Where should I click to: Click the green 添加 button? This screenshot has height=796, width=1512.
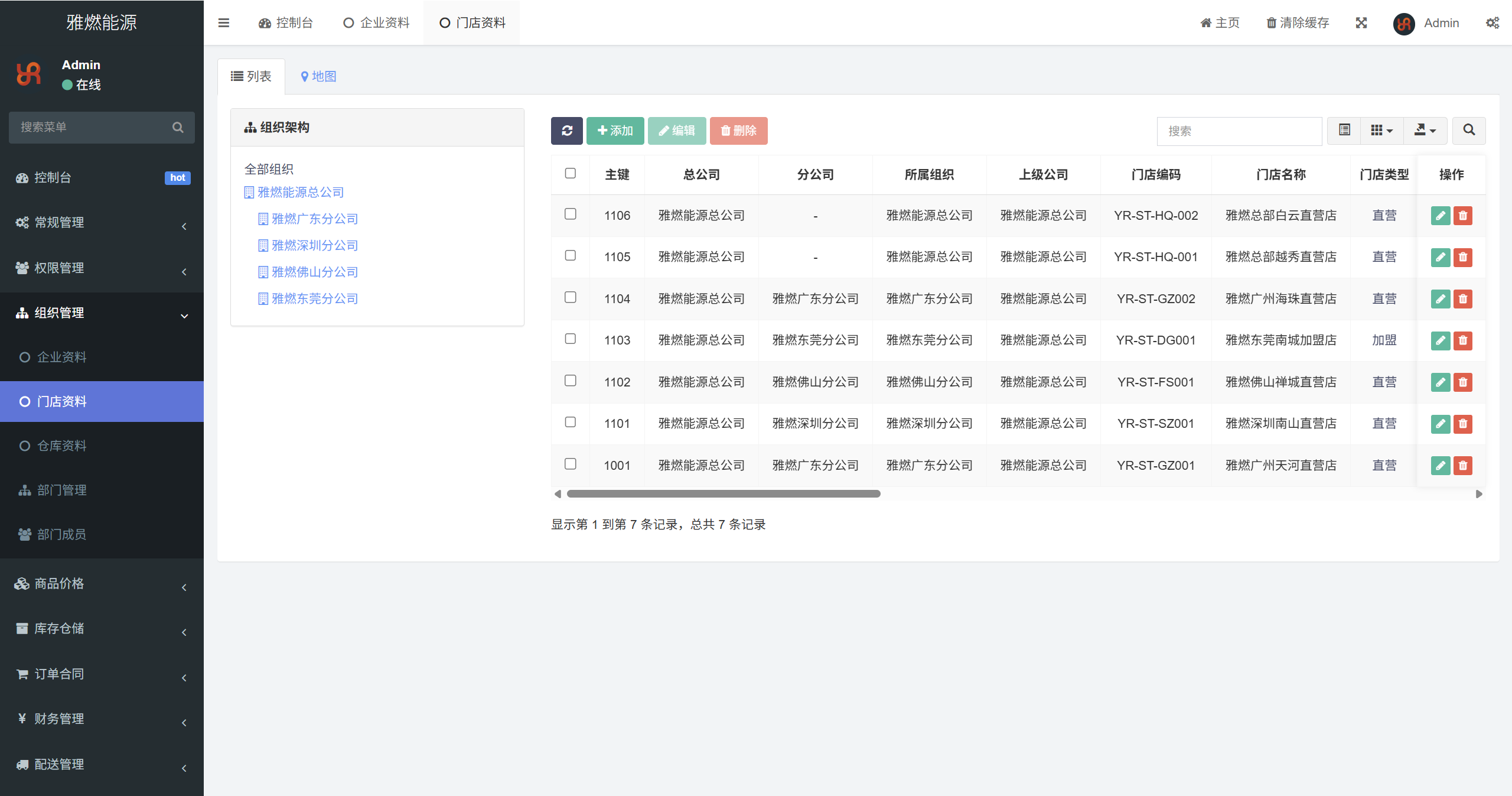point(615,131)
